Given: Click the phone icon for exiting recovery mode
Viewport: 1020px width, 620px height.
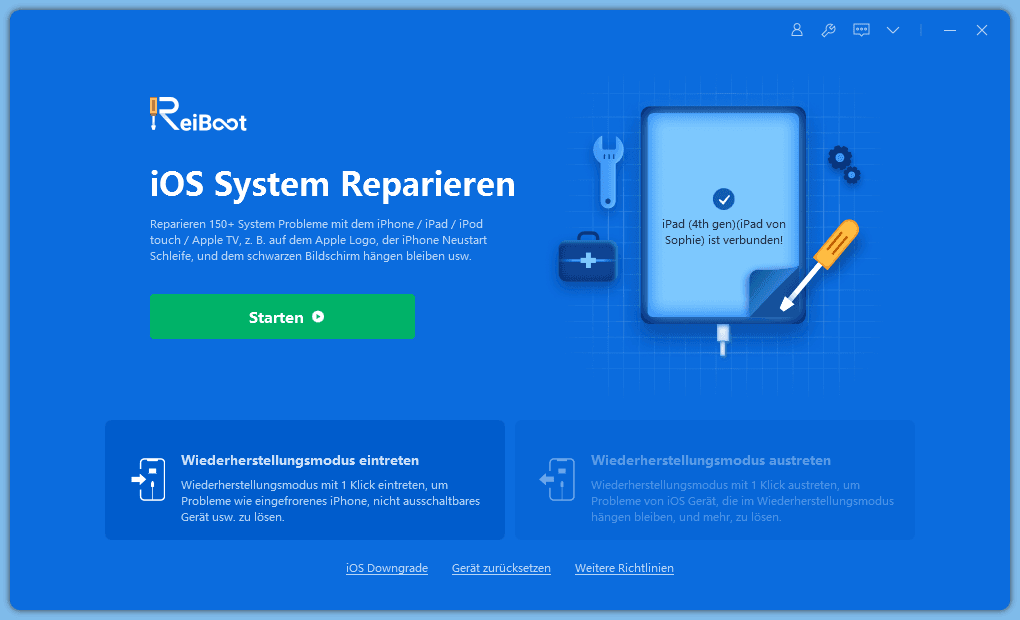Looking at the screenshot, I should tap(558, 480).
